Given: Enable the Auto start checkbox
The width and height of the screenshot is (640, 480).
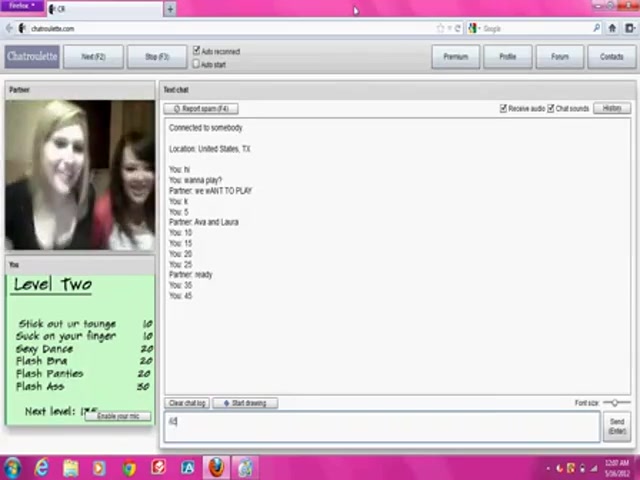Looking at the screenshot, I should [x=197, y=64].
